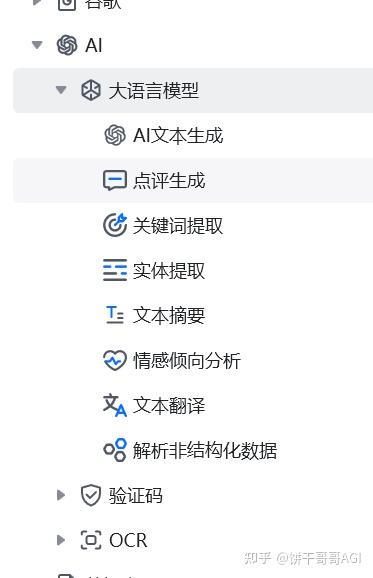373x578 pixels.
Task: Click the heart pulse icon for 情感倾向分析
Action: click(x=115, y=360)
